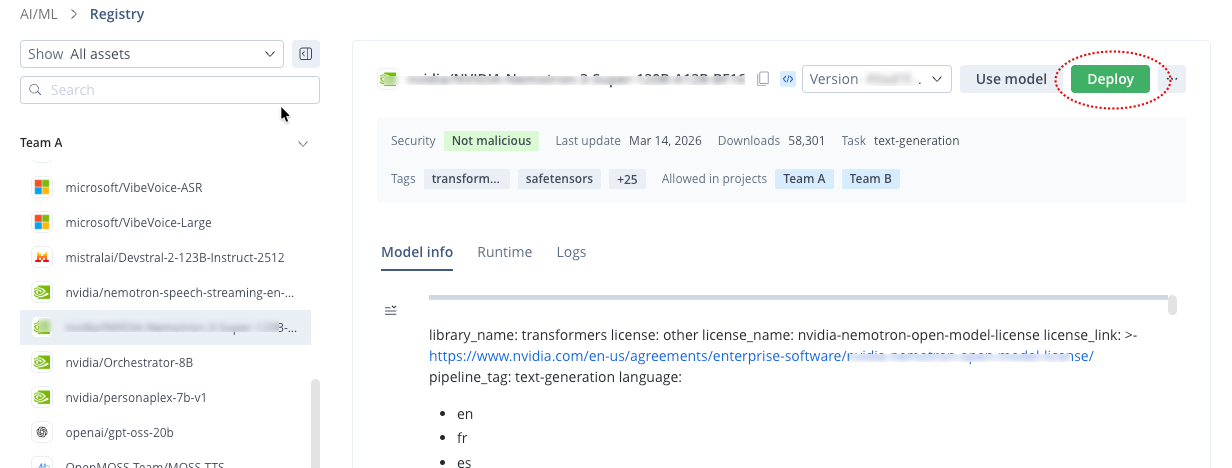Collapse the sidebar panel with the toggle icon
Screen dimensions: 1232x468
click(306, 54)
